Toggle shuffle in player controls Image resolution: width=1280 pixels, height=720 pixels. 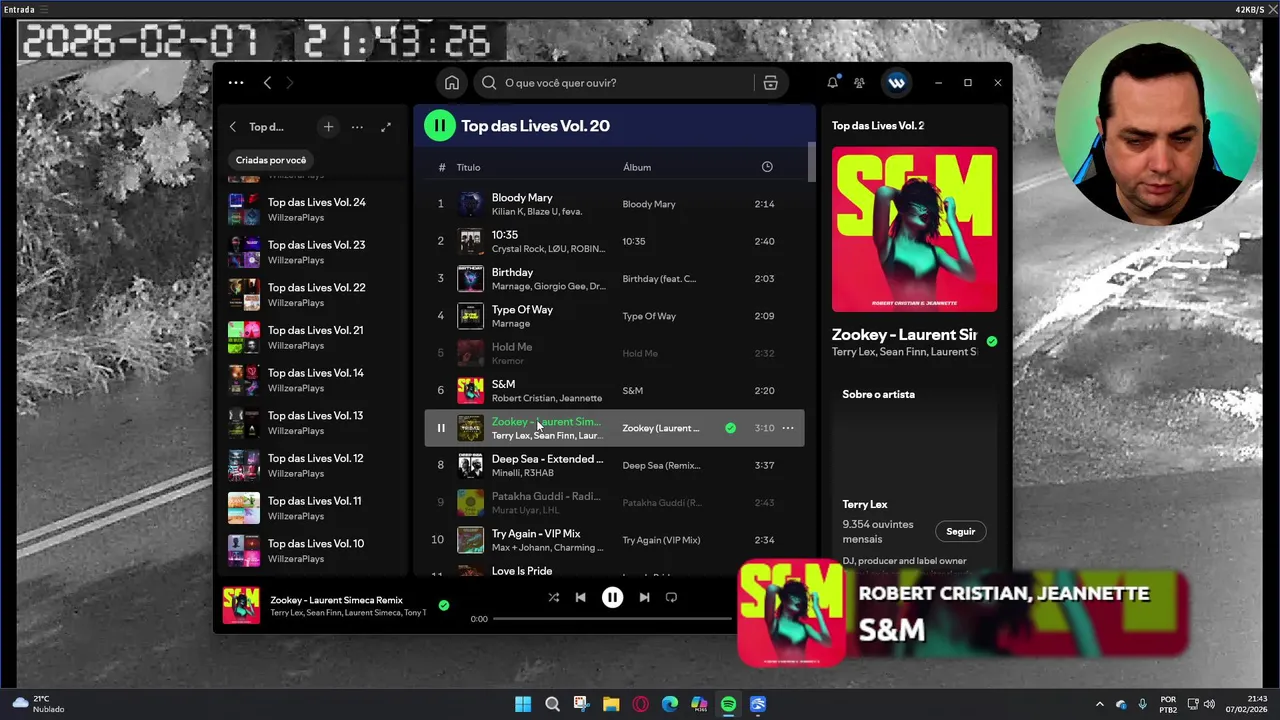point(553,598)
